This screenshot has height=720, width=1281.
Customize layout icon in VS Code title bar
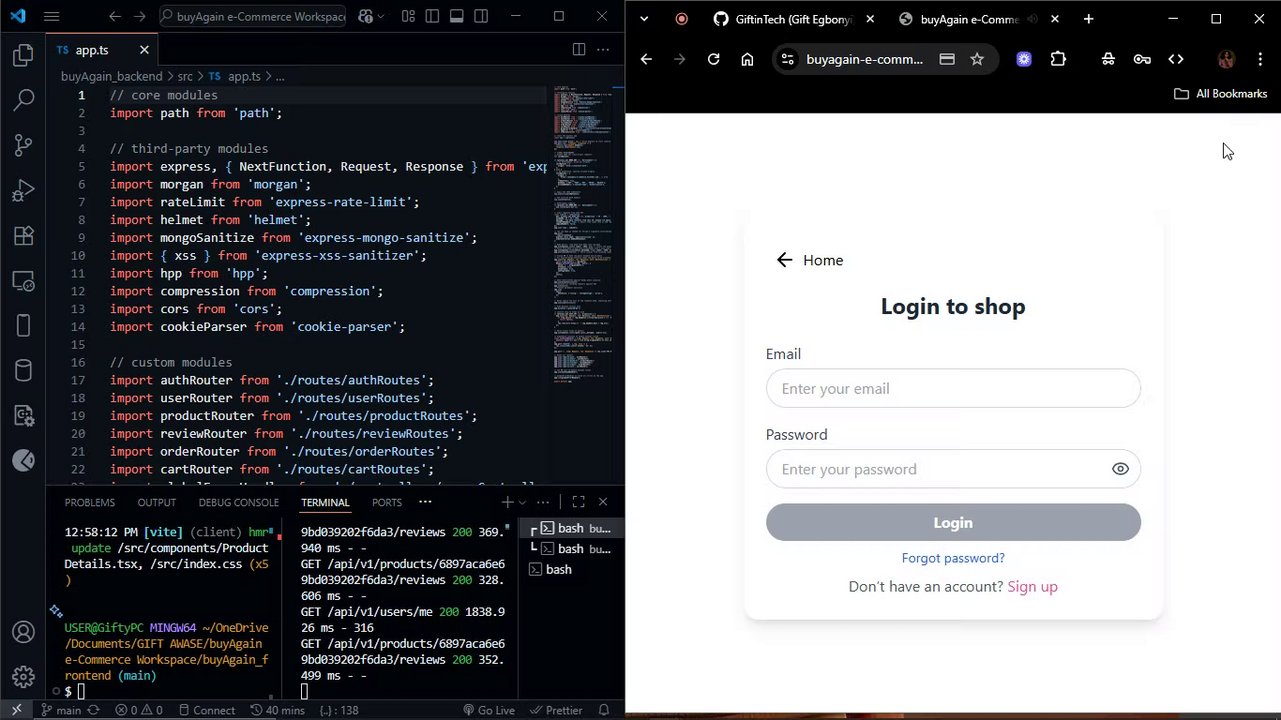(408, 16)
